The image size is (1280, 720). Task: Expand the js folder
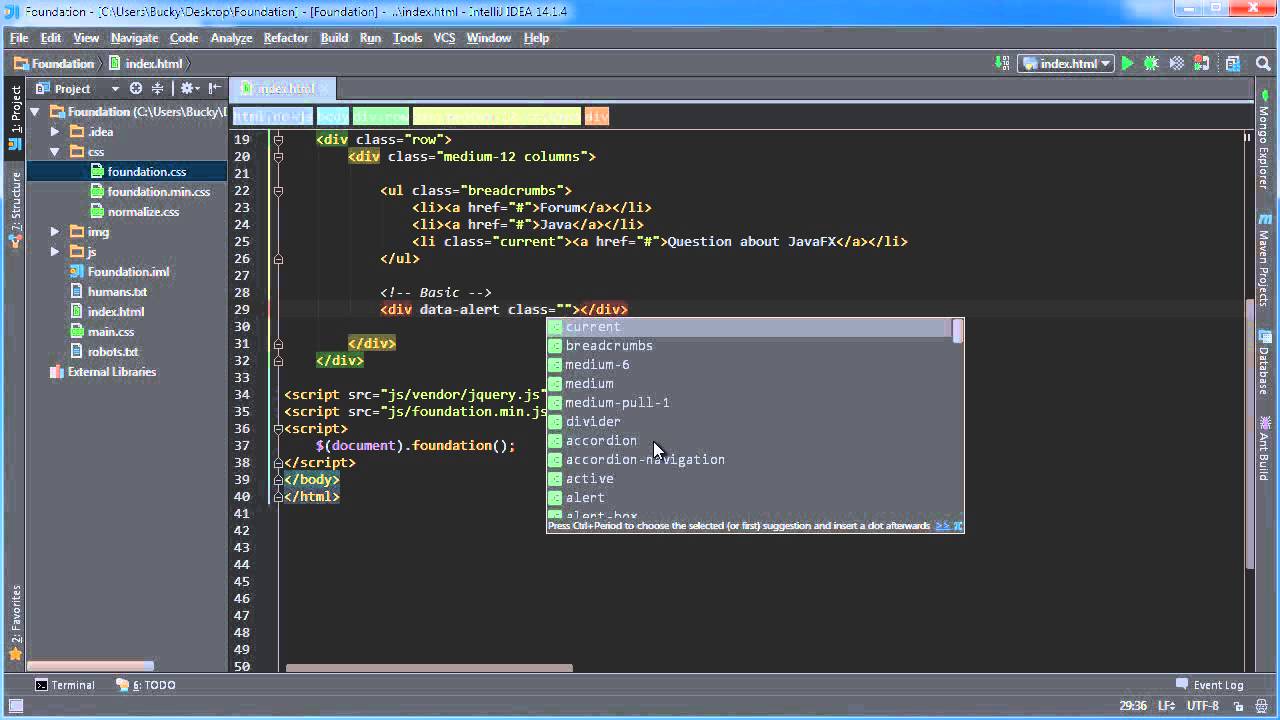click(x=55, y=252)
